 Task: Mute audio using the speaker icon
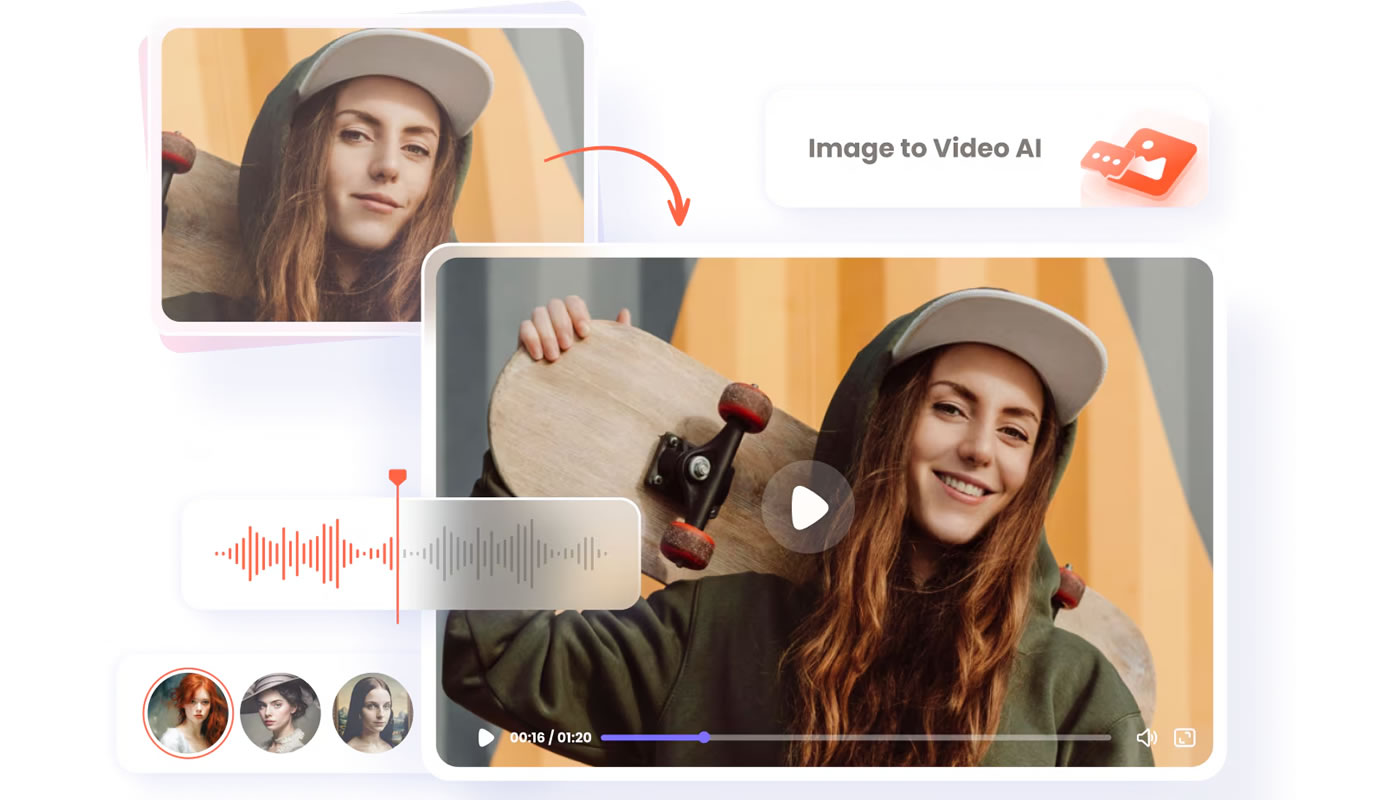click(x=1146, y=738)
